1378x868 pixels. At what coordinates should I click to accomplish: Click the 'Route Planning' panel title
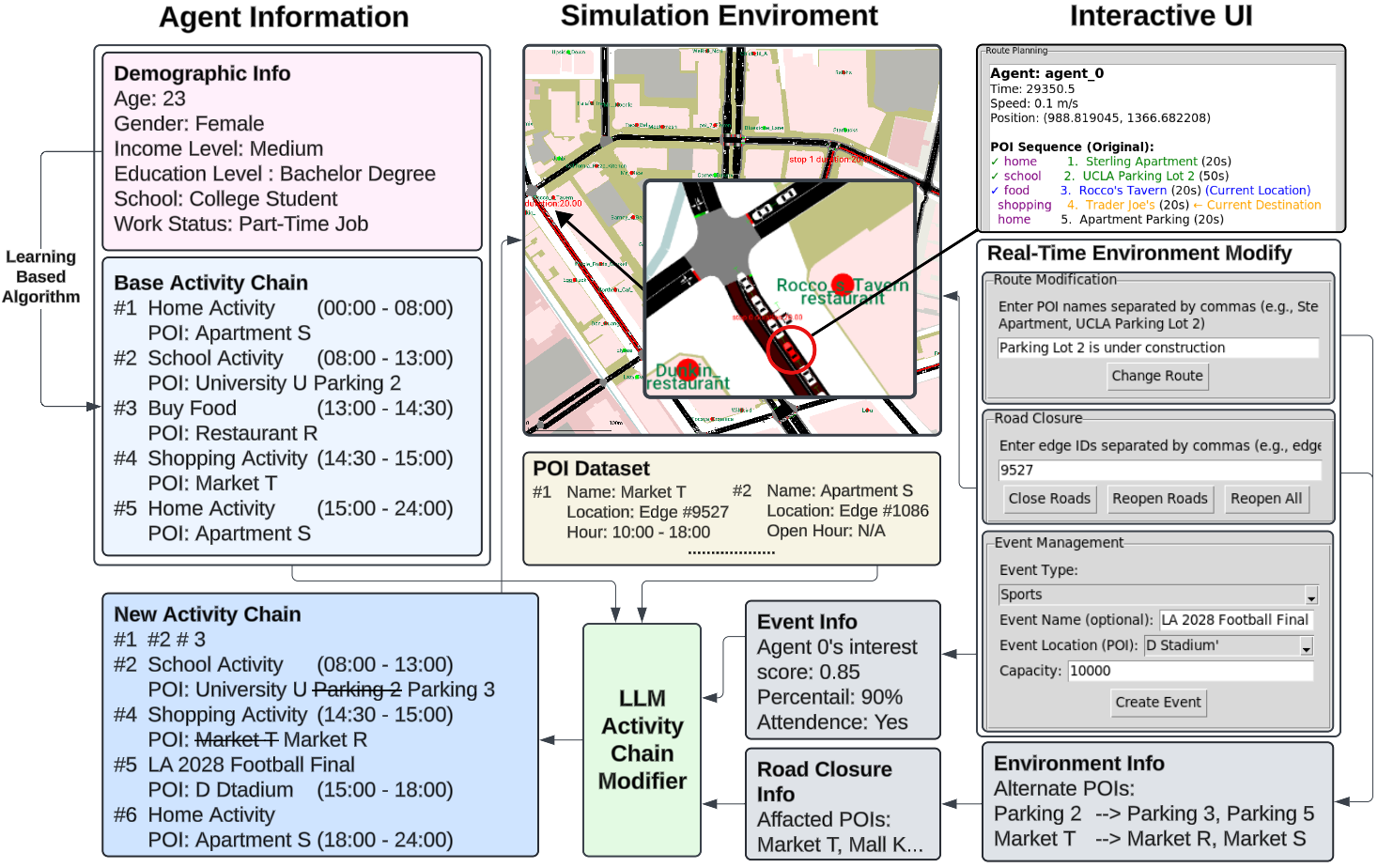(1016, 51)
